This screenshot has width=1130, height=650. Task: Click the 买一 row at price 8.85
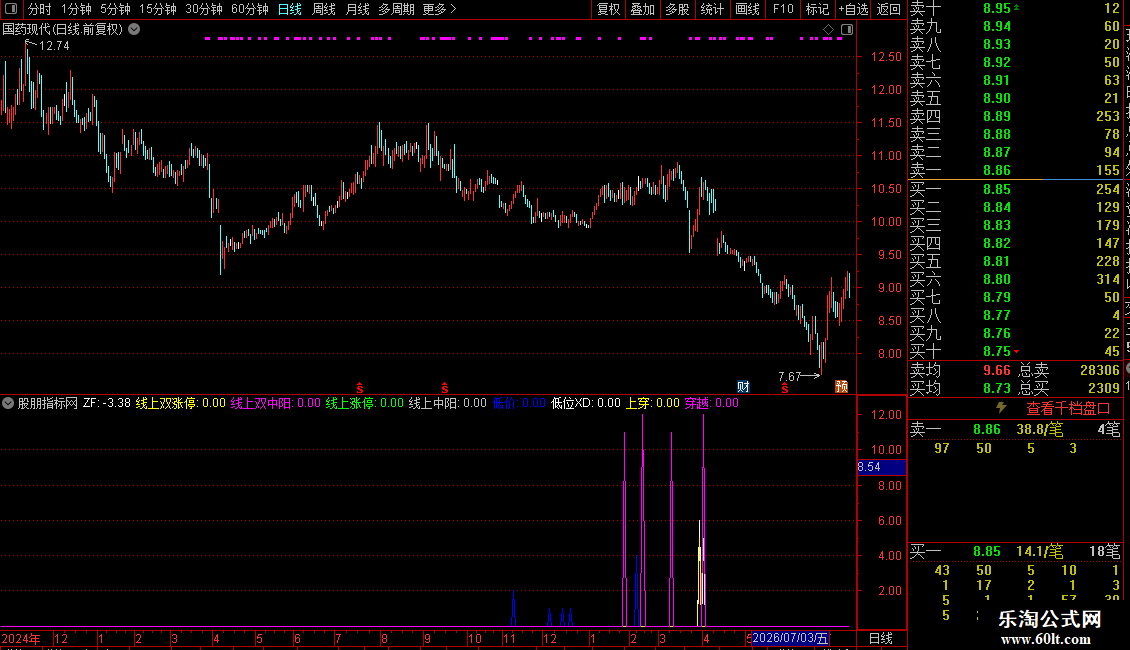pyautogui.click(x=1015, y=190)
